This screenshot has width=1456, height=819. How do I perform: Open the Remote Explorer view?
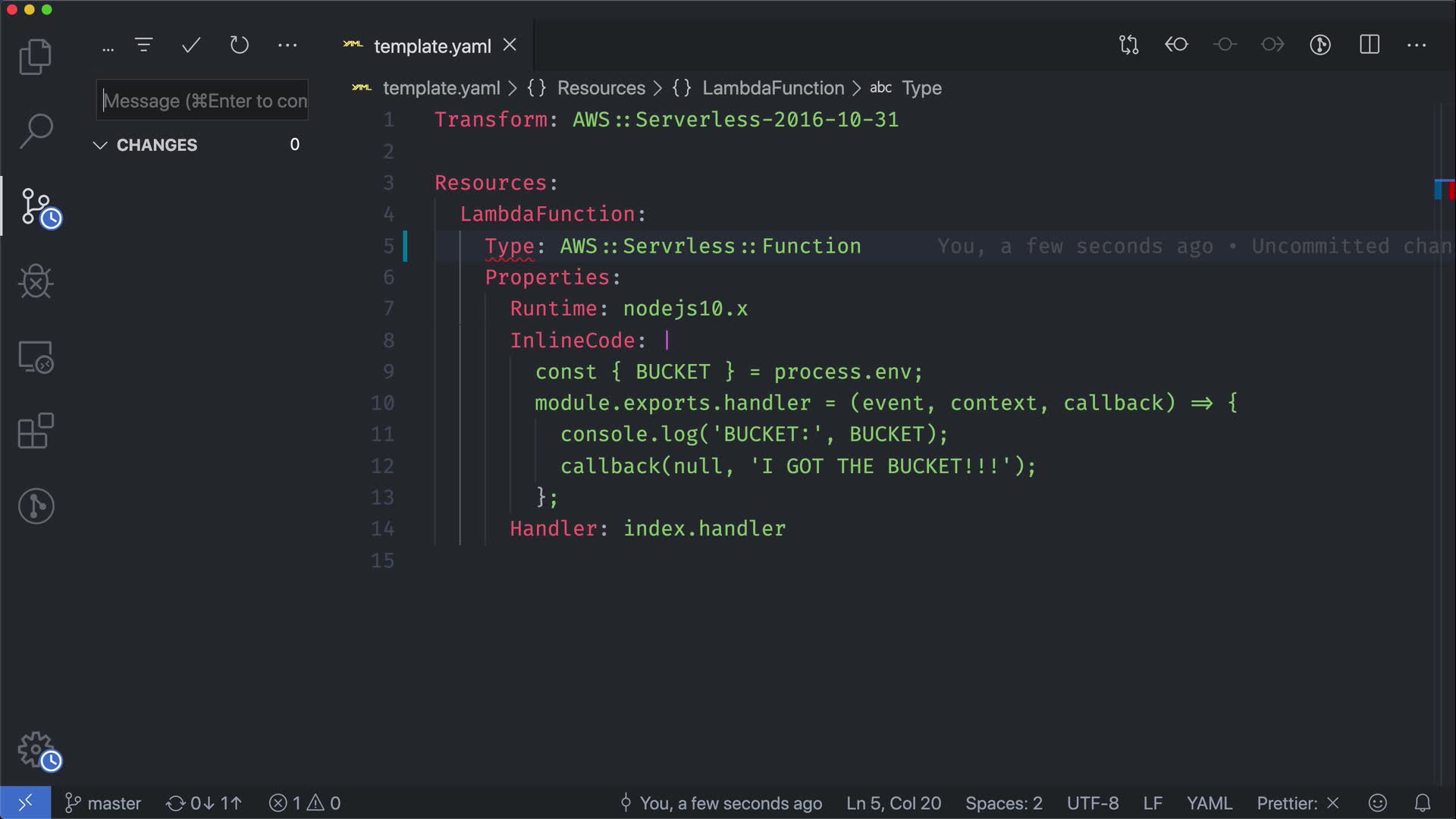(x=36, y=356)
